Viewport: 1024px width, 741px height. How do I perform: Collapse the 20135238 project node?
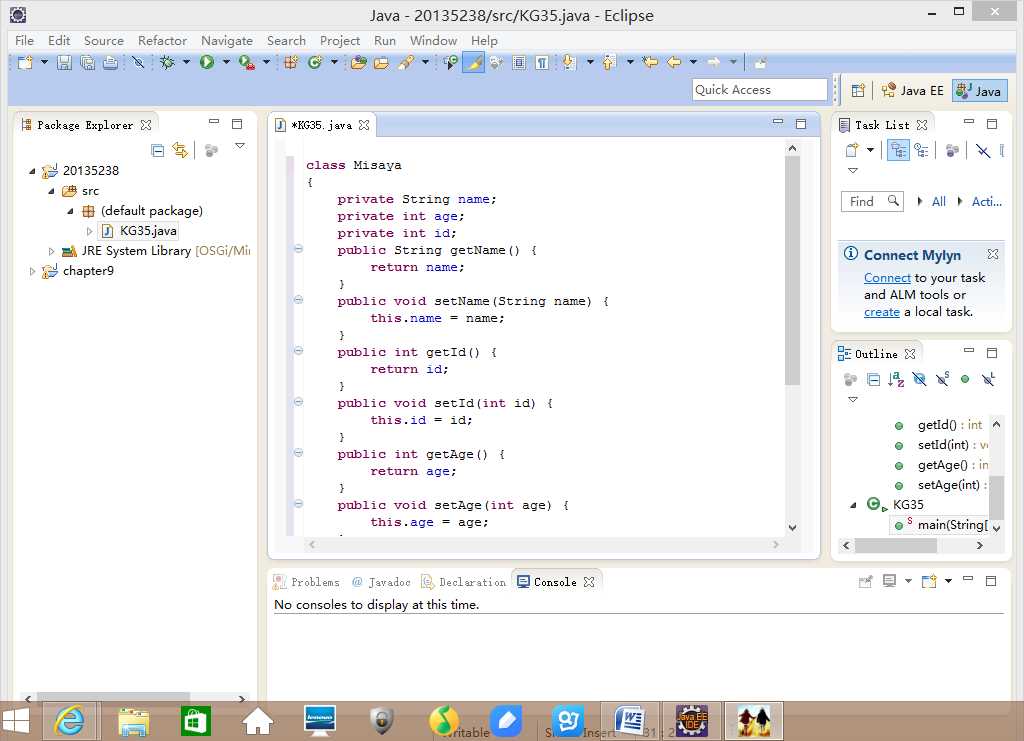point(32,171)
